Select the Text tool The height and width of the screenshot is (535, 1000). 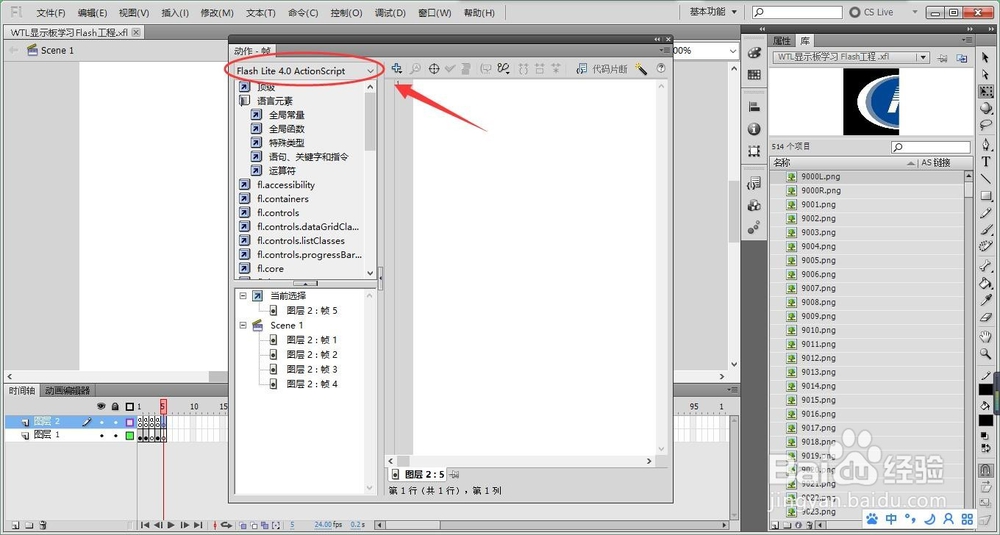(986, 162)
